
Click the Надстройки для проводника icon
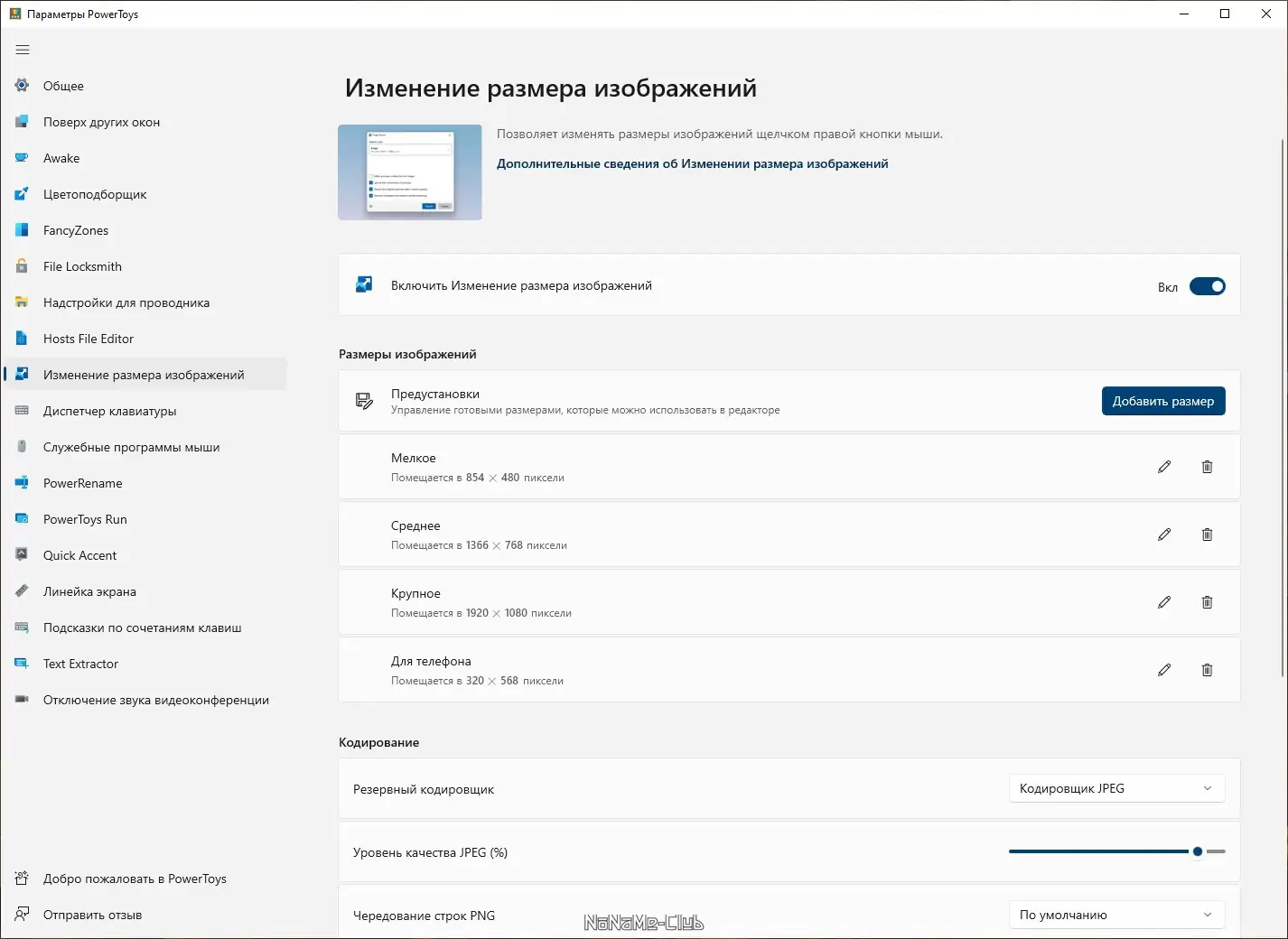(x=22, y=302)
